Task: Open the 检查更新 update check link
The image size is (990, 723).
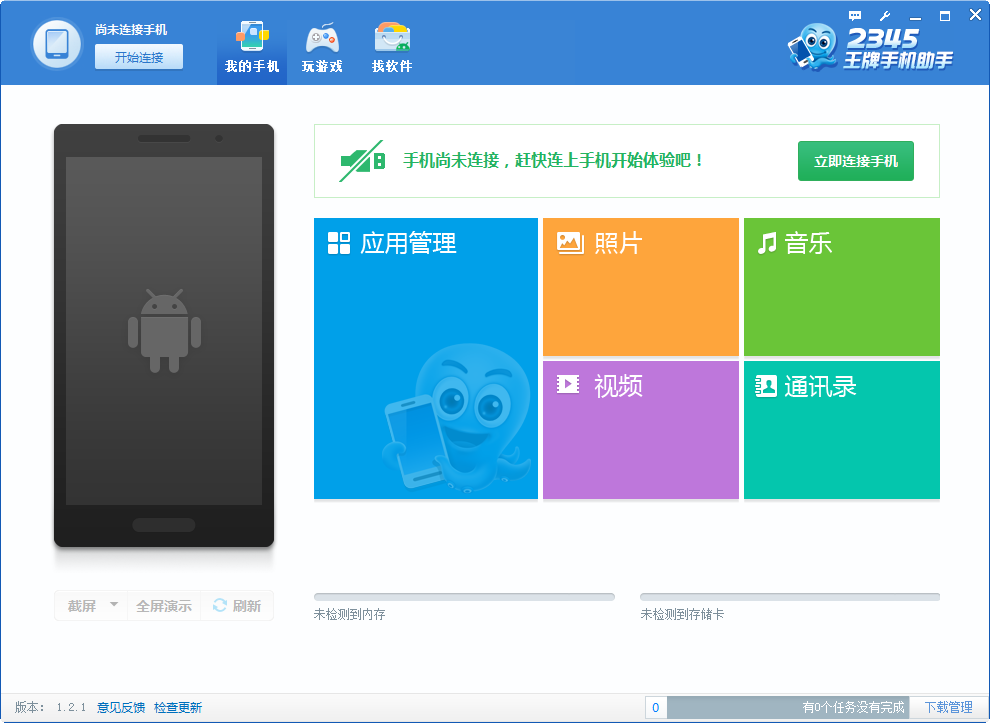Action: coord(177,707)
